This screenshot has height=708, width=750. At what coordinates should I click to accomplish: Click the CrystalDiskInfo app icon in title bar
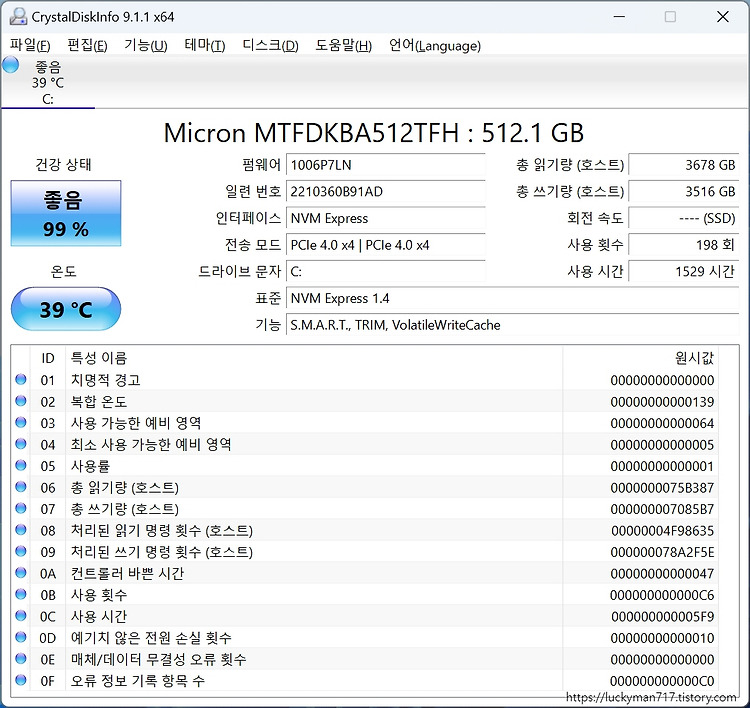18,17
